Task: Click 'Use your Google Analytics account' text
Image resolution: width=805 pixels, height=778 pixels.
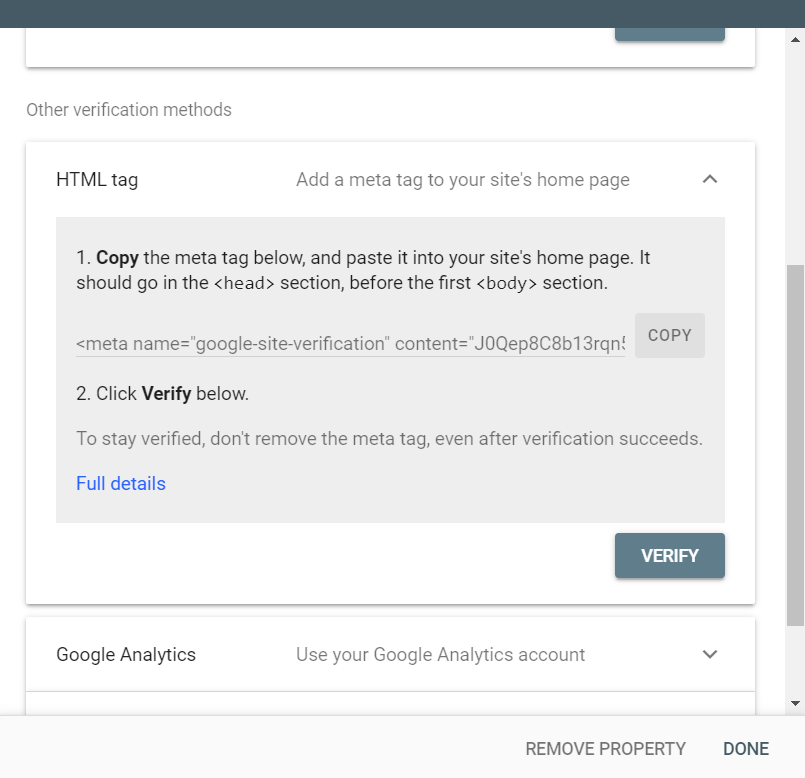Action: click(440, 655)
